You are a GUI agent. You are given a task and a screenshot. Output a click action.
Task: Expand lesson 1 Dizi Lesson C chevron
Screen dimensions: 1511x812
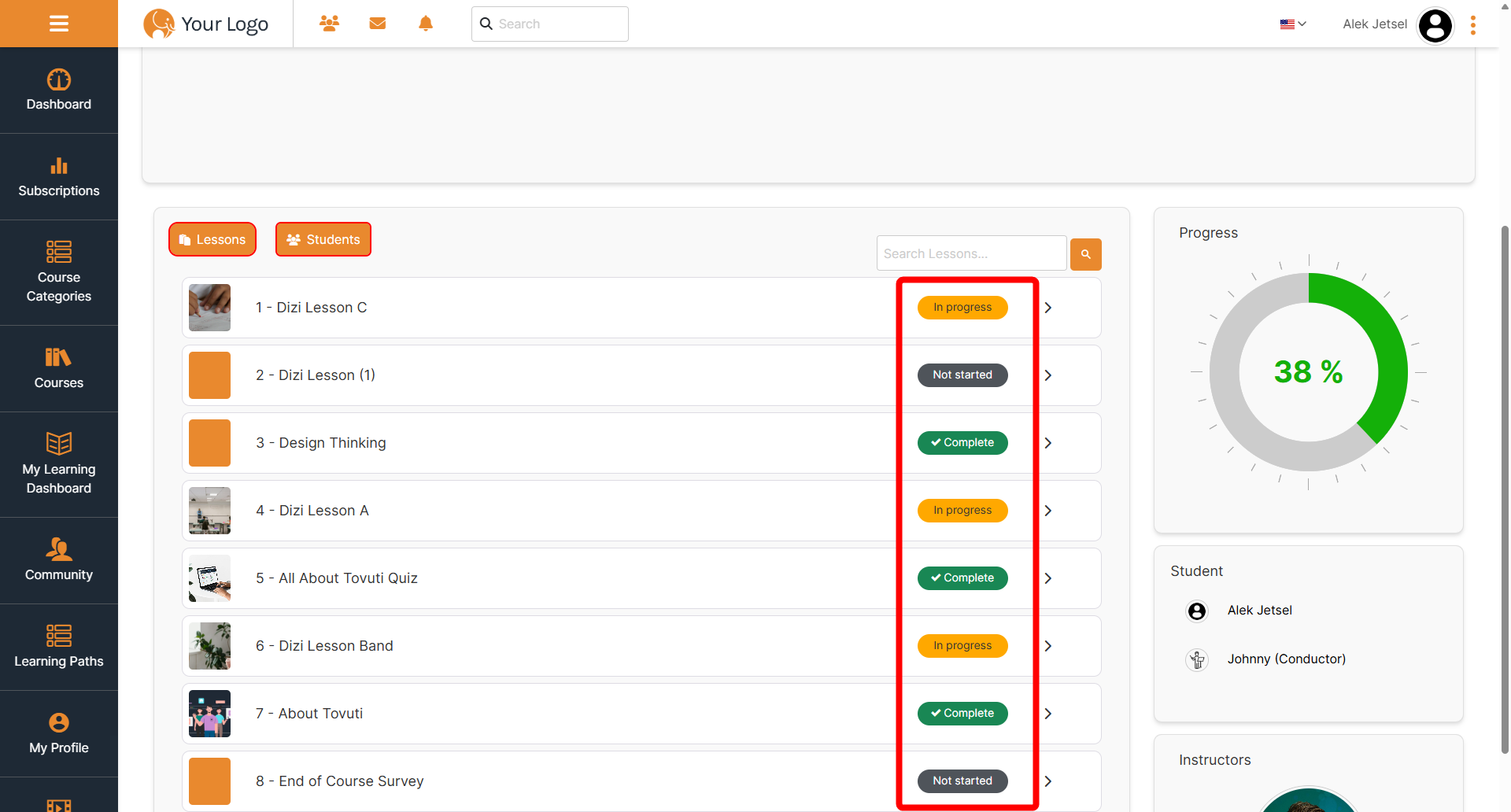[1048, 308]
